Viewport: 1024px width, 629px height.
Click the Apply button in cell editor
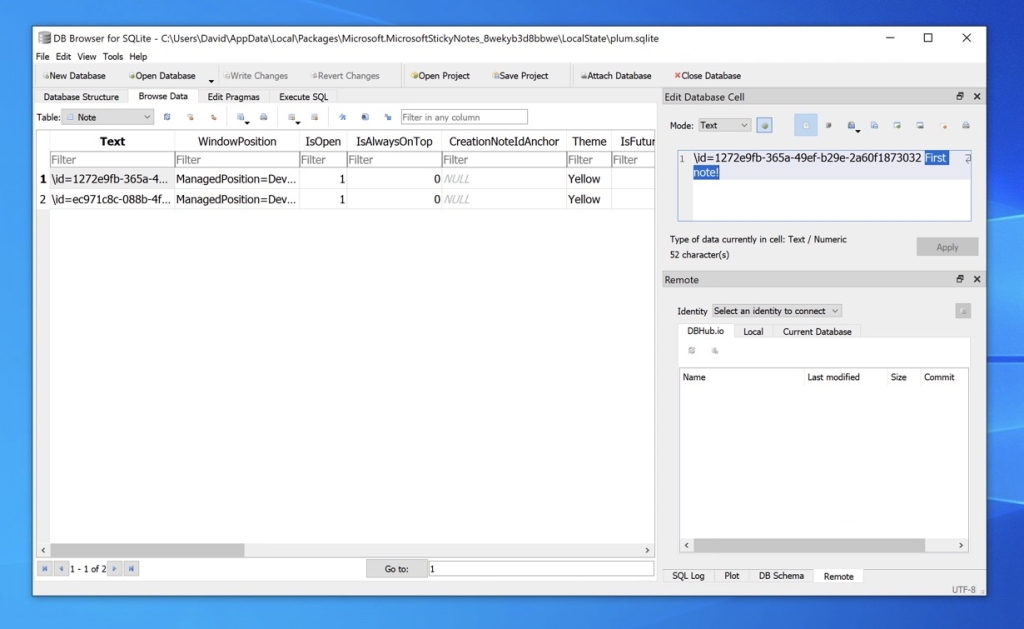pos(947,247)
